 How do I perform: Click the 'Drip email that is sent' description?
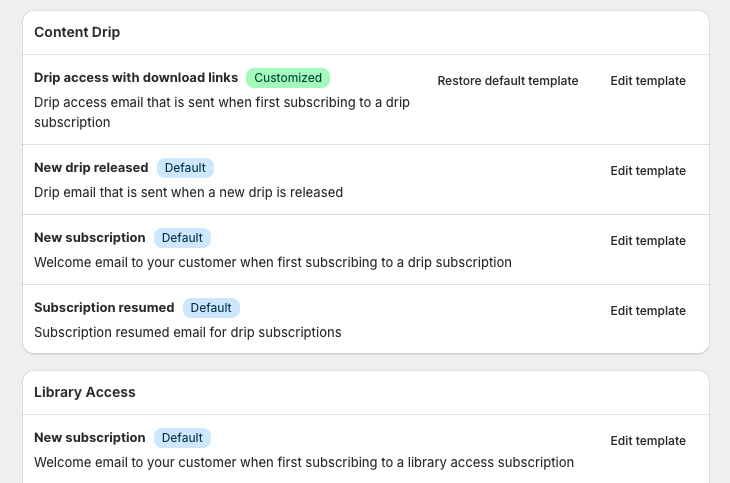point(188,192)
